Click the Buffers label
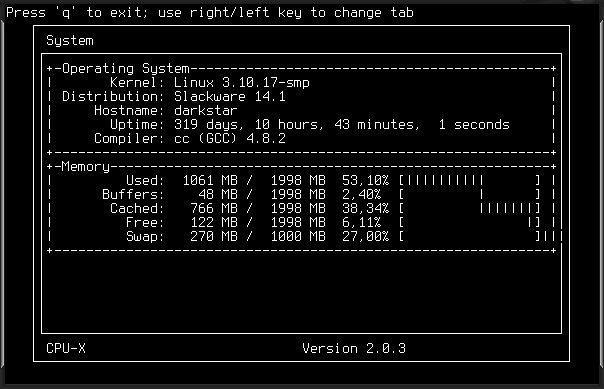Viewport: 604px width, 389px height. pyautogui.click(x=133, y=194)
